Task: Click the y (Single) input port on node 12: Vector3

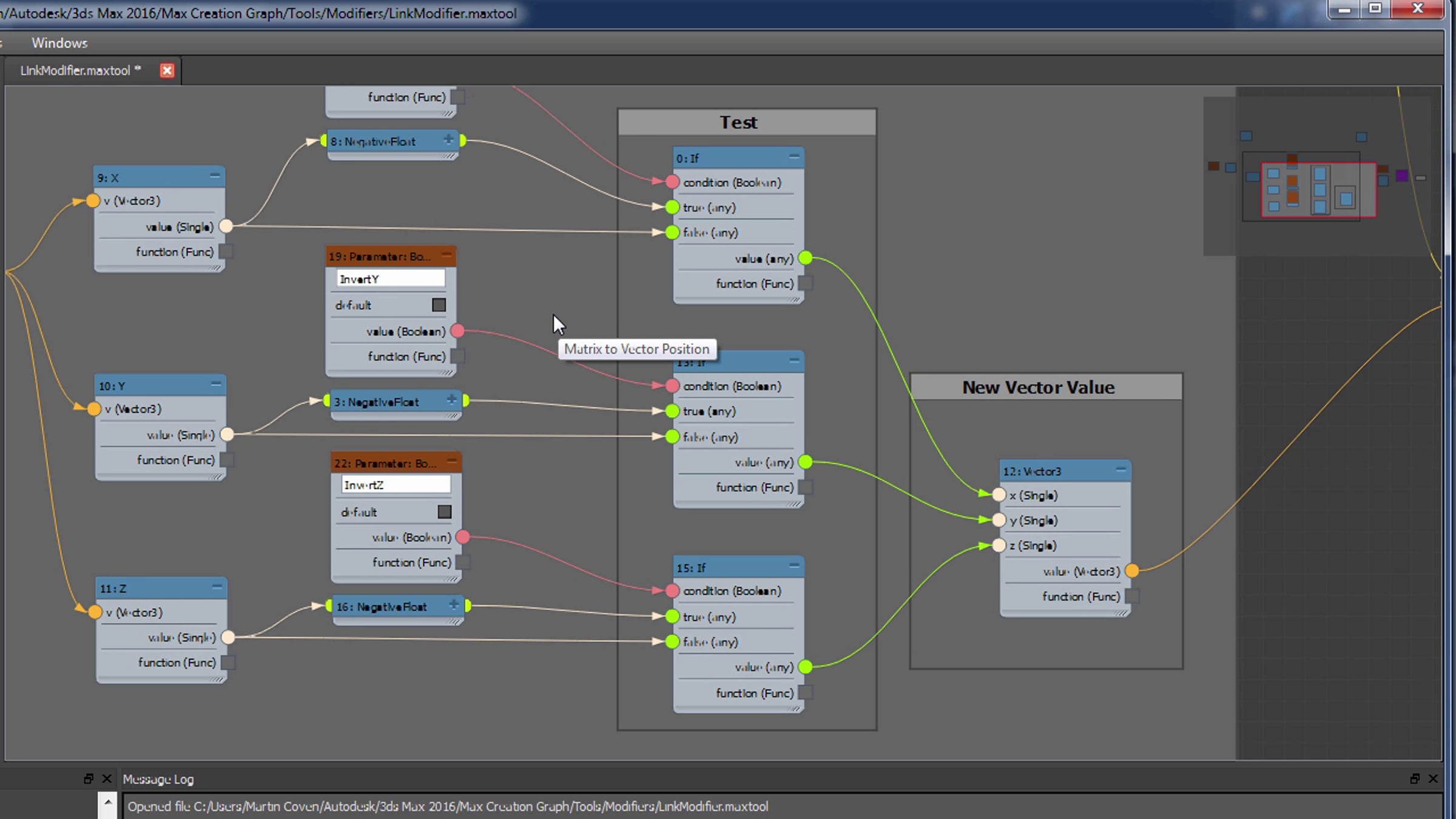Action: pyautogui.click(x=999, y=520)
